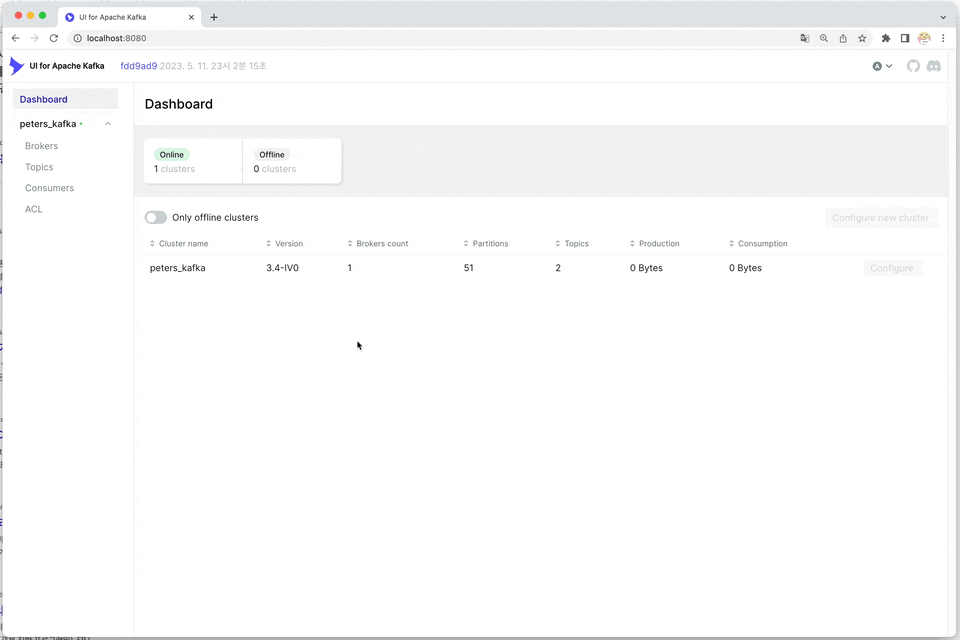Sort by Cluster name column
This screenshot has height=640, width=960.
coord(179,243)
